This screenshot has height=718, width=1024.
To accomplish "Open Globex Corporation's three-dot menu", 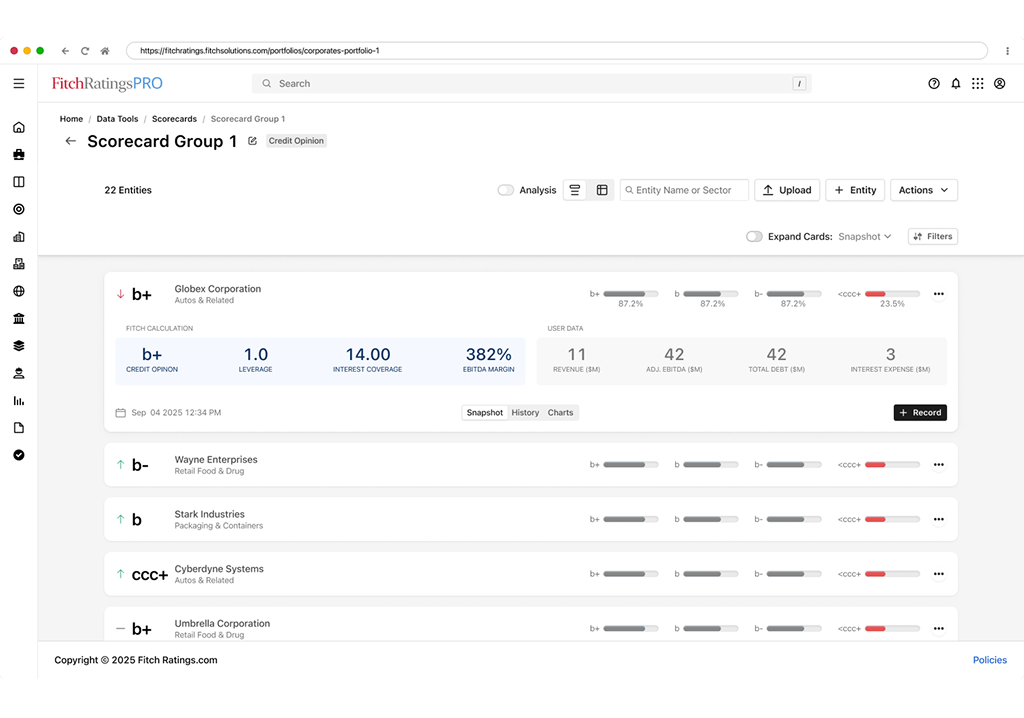I will click(938, 294).
